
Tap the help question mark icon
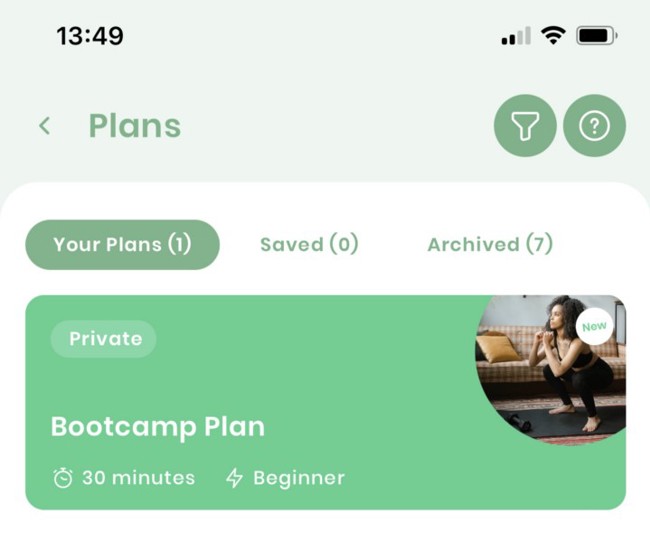coord(594,126)
